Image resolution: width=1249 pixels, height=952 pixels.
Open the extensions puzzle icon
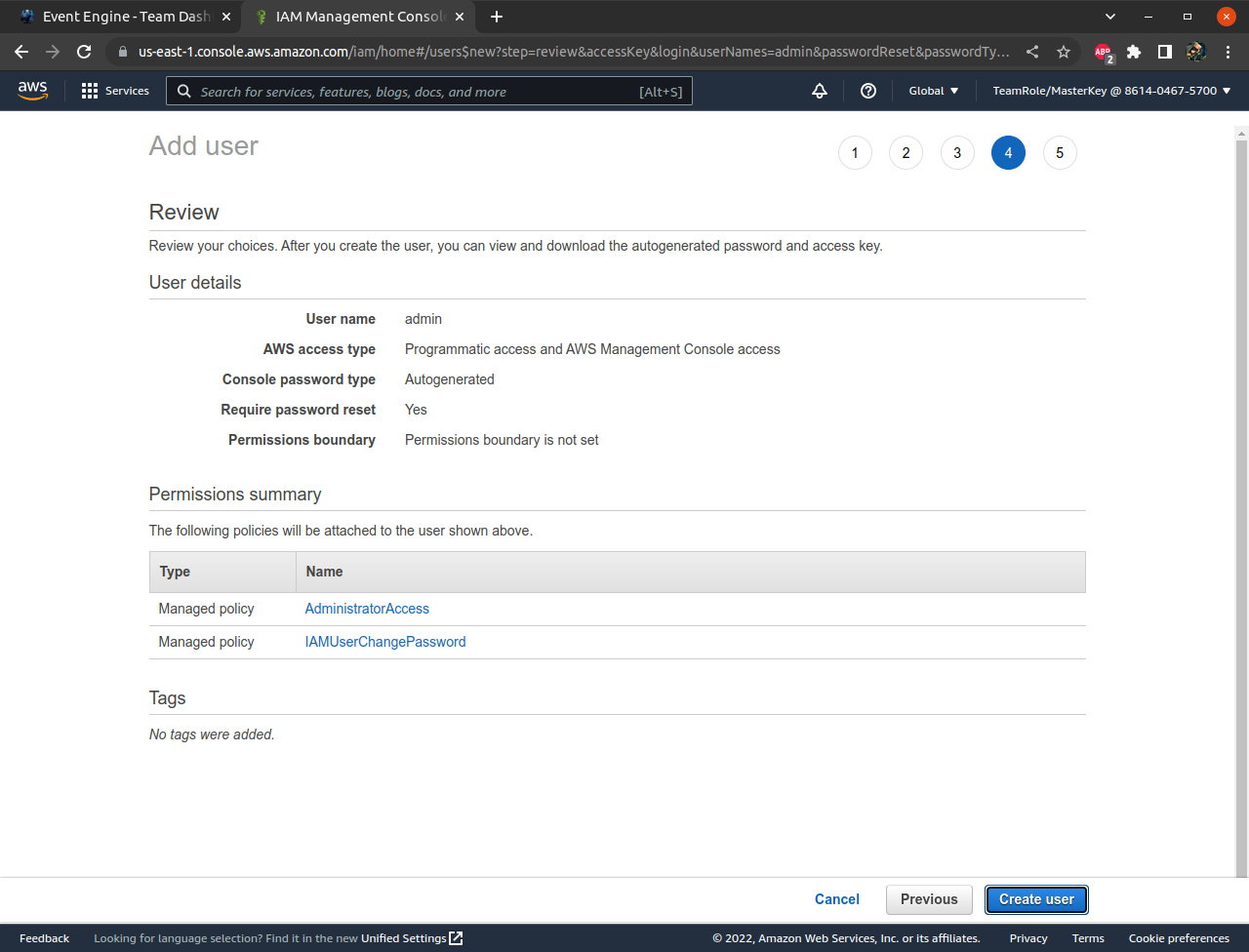pyautogui.click(x=1134, y=52)
